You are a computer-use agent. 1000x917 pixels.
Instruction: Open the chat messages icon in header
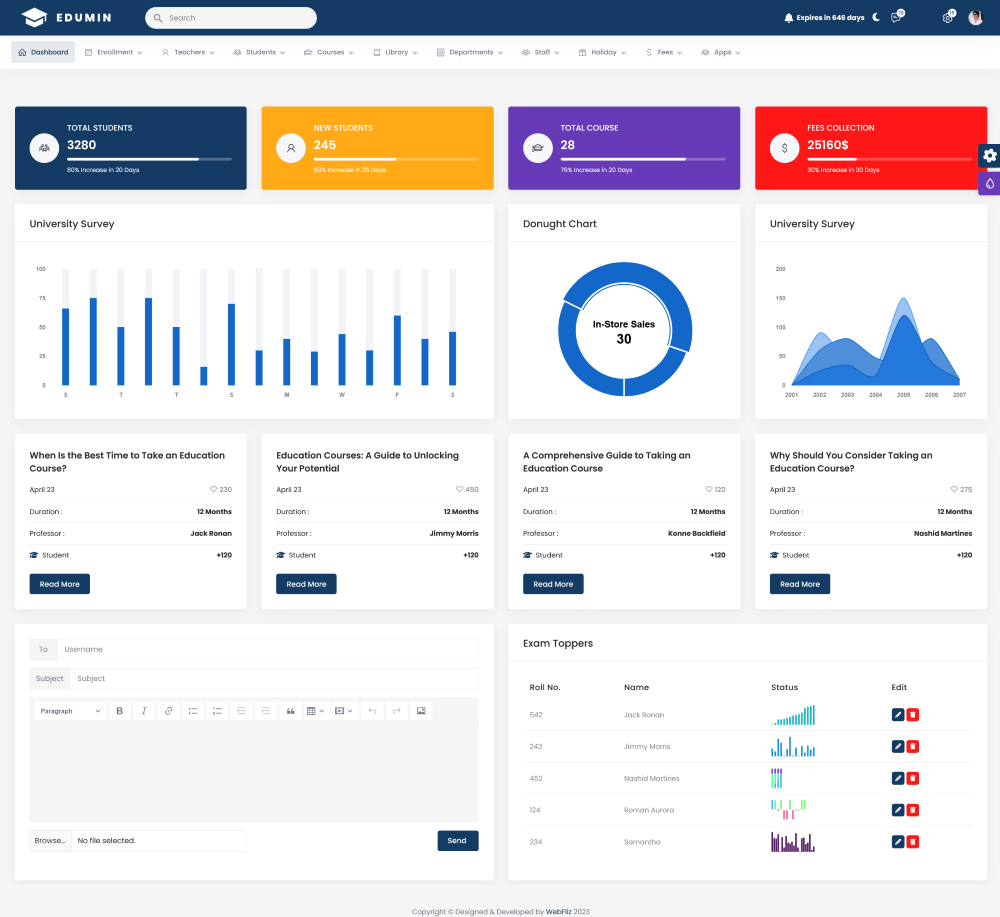tap(896, 18)
